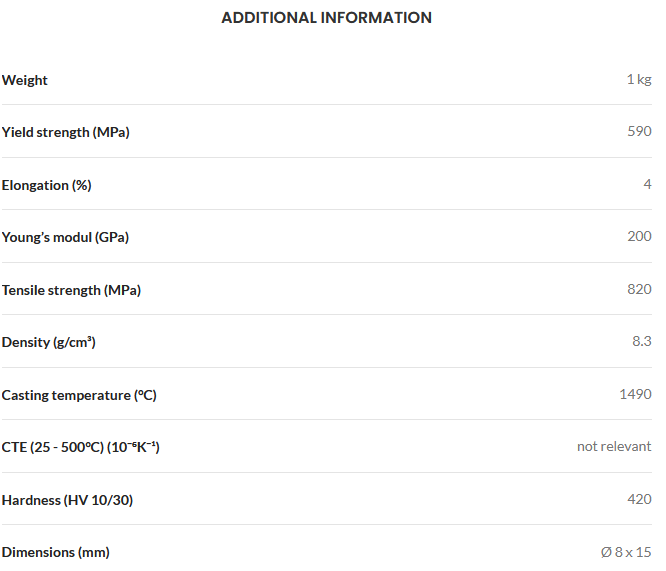Click the 420 hardness value

tap(639, 499)
